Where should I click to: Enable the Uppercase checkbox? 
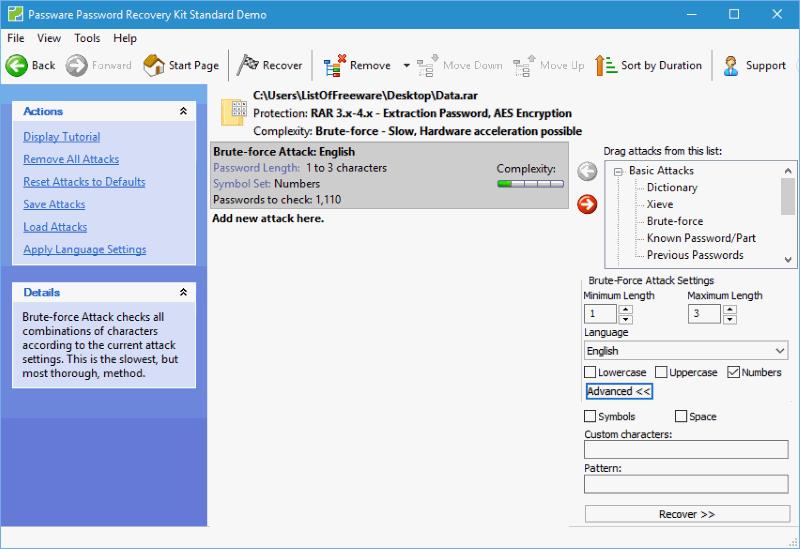(x=661, y=372)
